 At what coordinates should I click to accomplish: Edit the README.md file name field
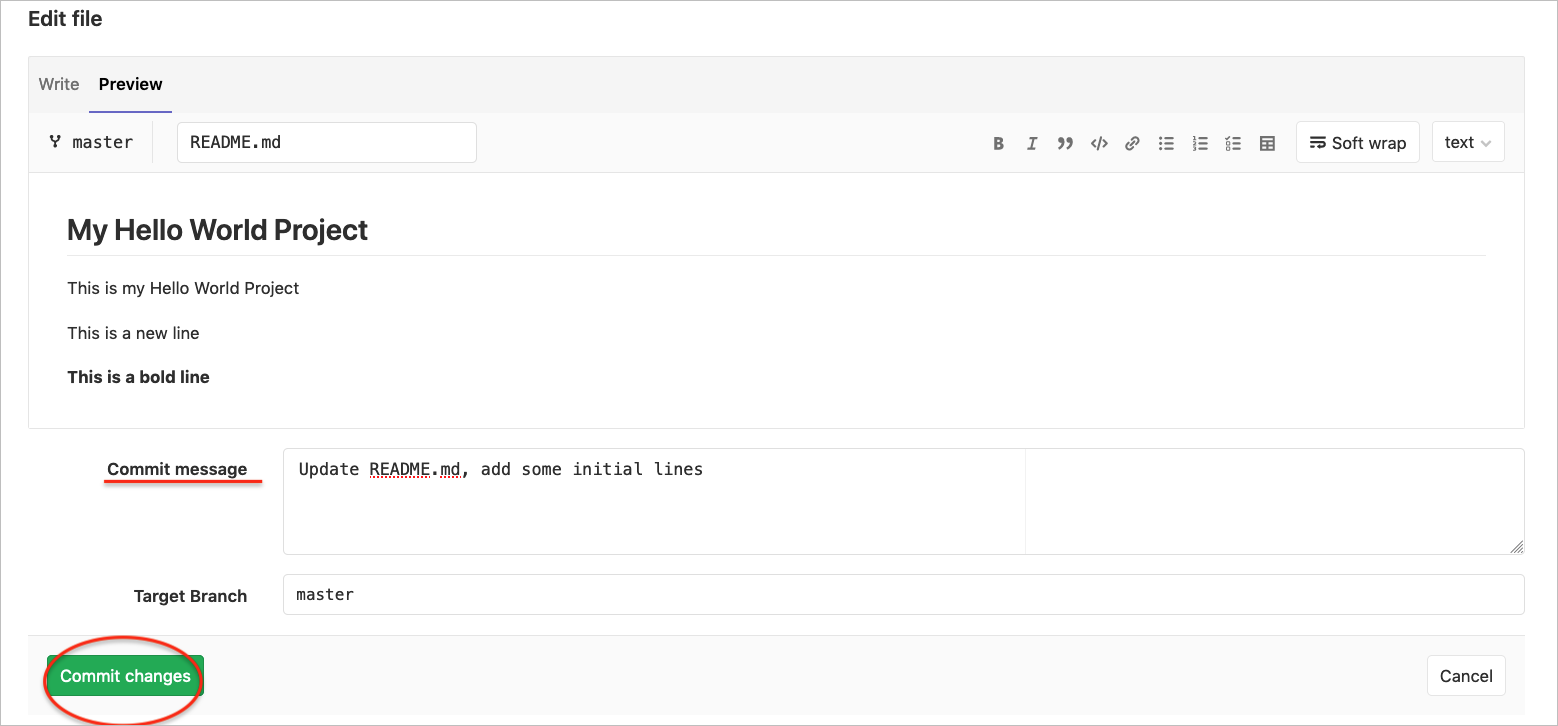point(326,142)
